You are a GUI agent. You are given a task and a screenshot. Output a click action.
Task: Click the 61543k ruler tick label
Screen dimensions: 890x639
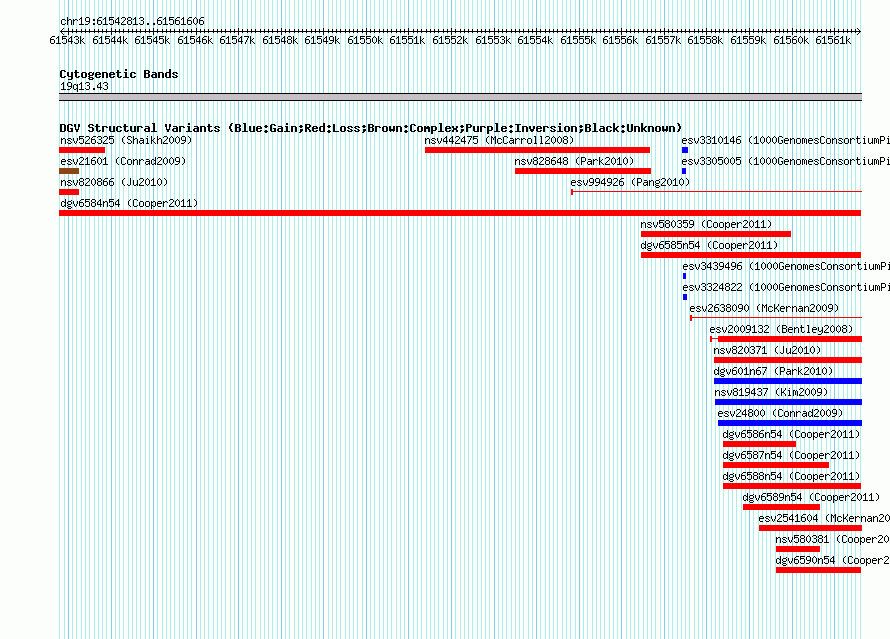coord(67,40)
